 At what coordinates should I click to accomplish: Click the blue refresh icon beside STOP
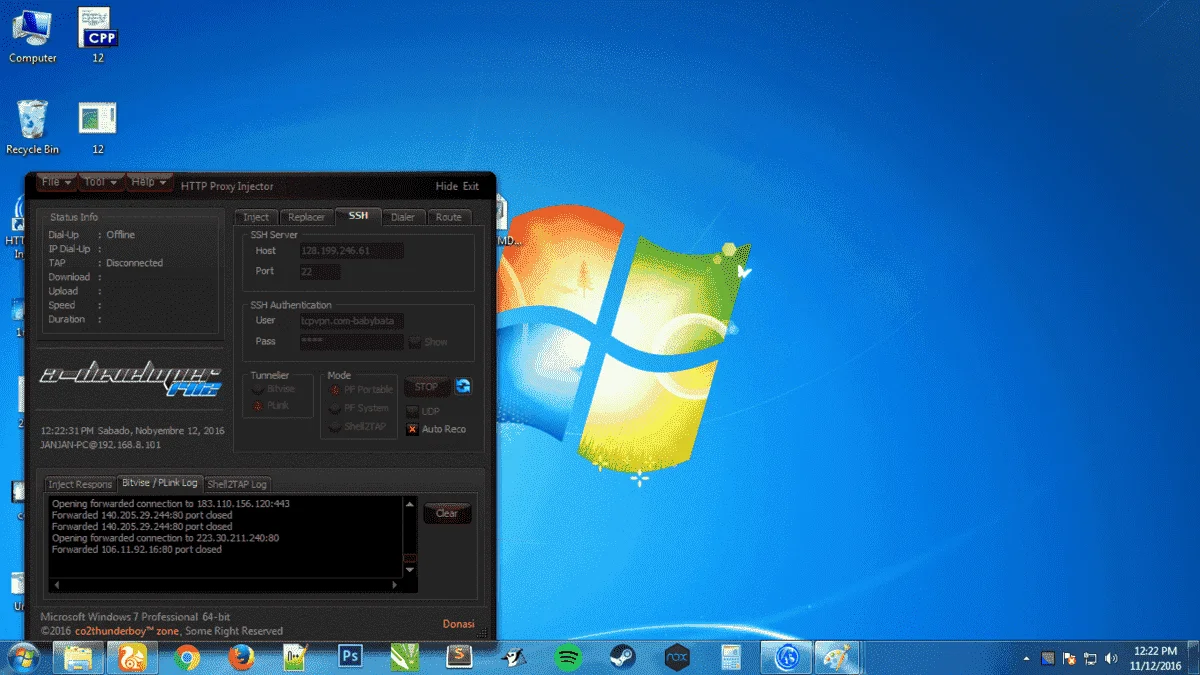point(463,386)
